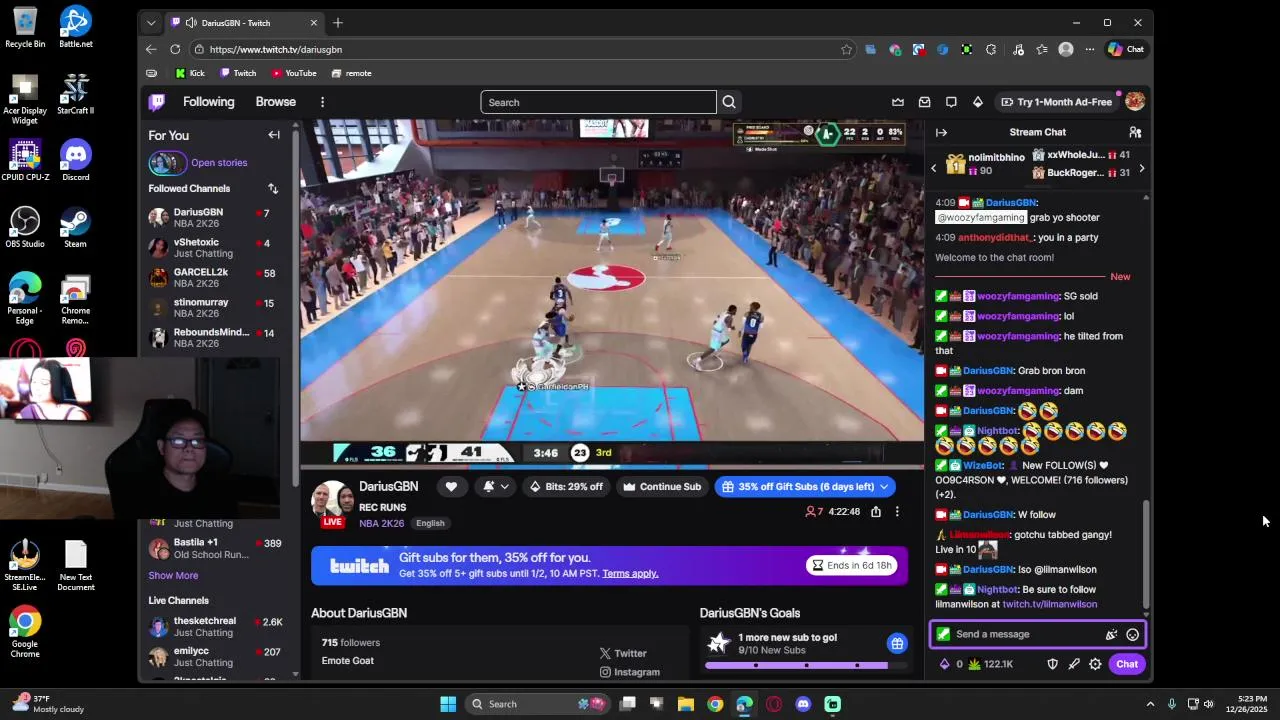Show next gift leaderboard entry arrow
The width and height of the screenshot is (1280, 720).
(x=1141, y=169)
